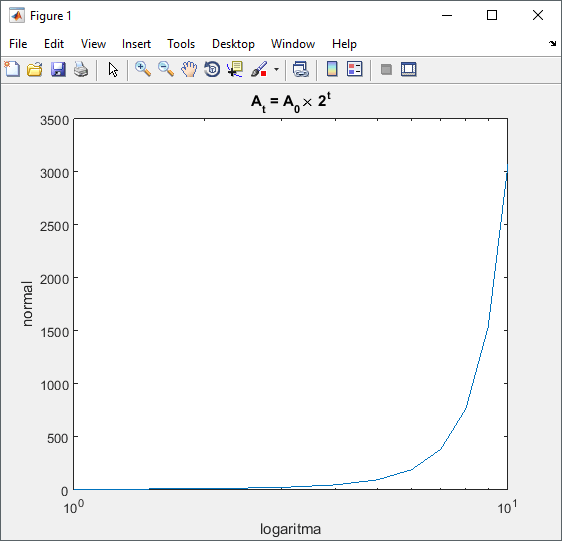
Task: Click the Link Plot toolbar button
Action: (301, 69)
